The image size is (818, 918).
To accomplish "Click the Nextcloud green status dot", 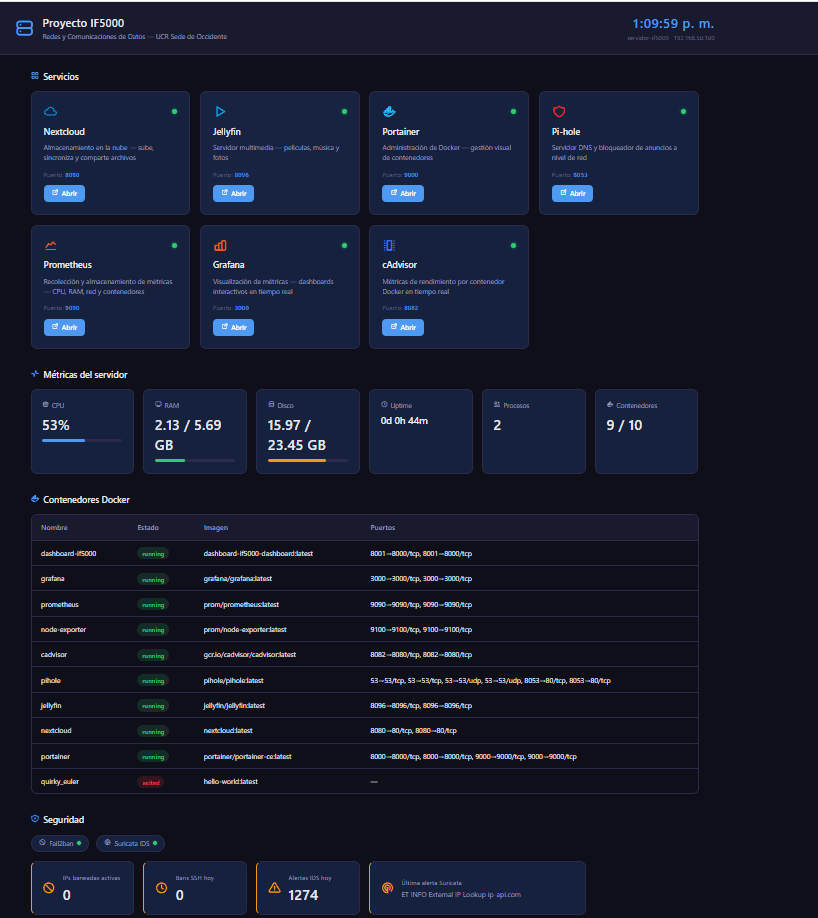I will click(174, 111).
